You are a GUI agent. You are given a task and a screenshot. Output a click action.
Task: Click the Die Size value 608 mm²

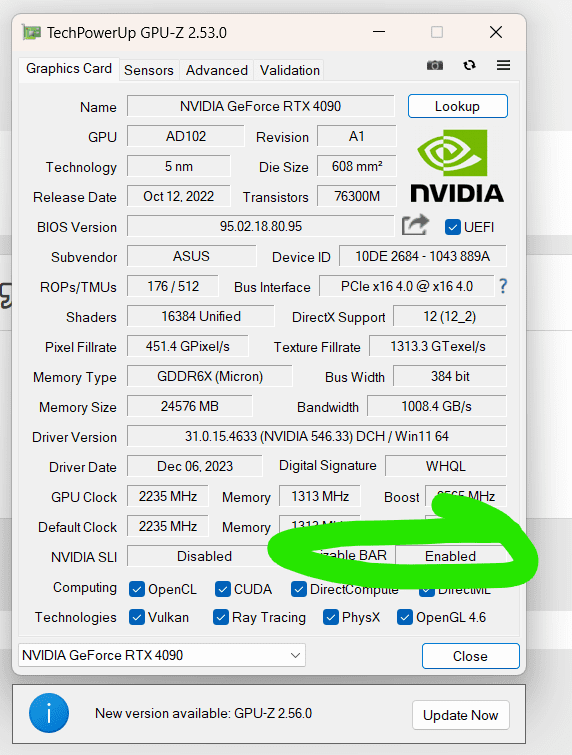(356, 167)
